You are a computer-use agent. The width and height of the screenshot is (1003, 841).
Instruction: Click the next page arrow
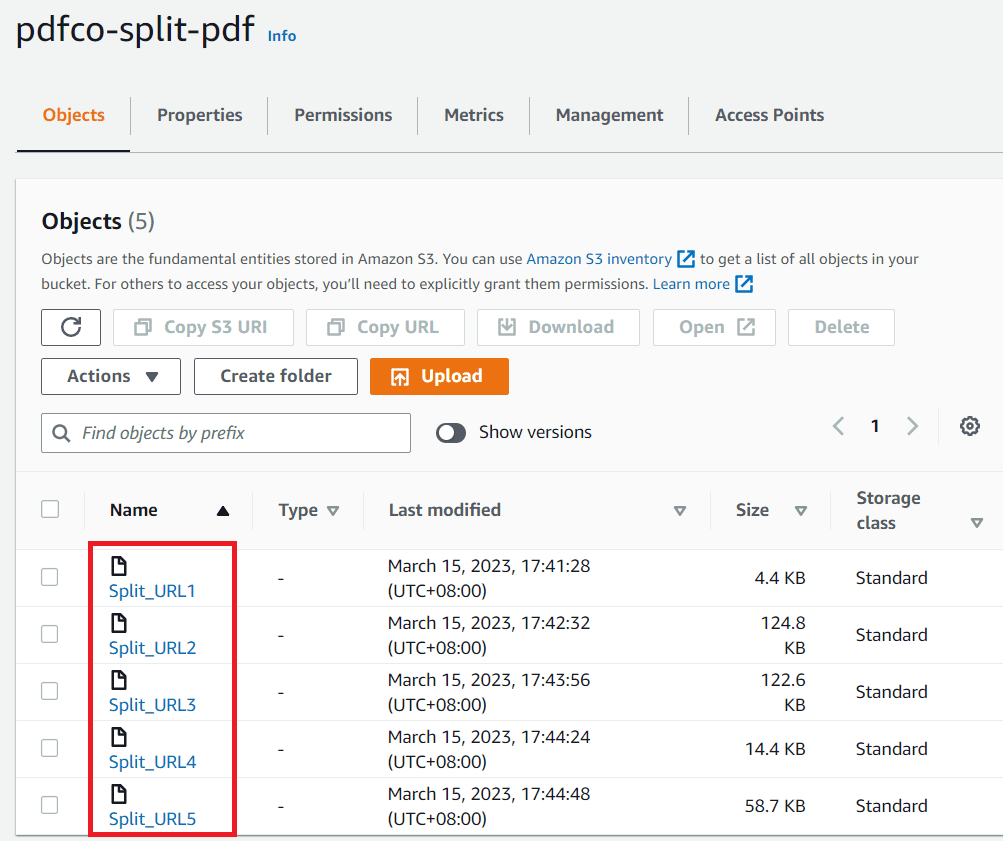pos(911,425)
